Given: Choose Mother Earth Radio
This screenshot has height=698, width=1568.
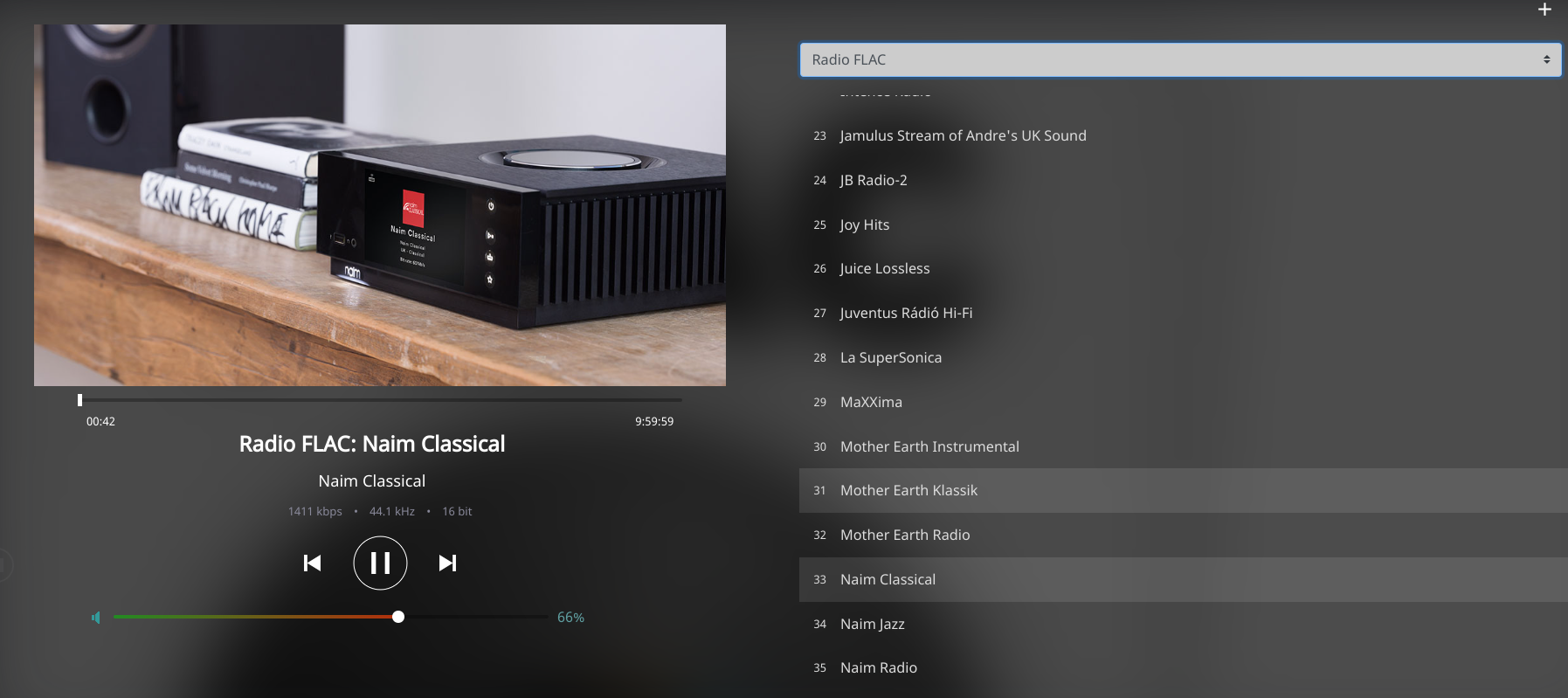Looking at the screenshot, I should 1184,535.
